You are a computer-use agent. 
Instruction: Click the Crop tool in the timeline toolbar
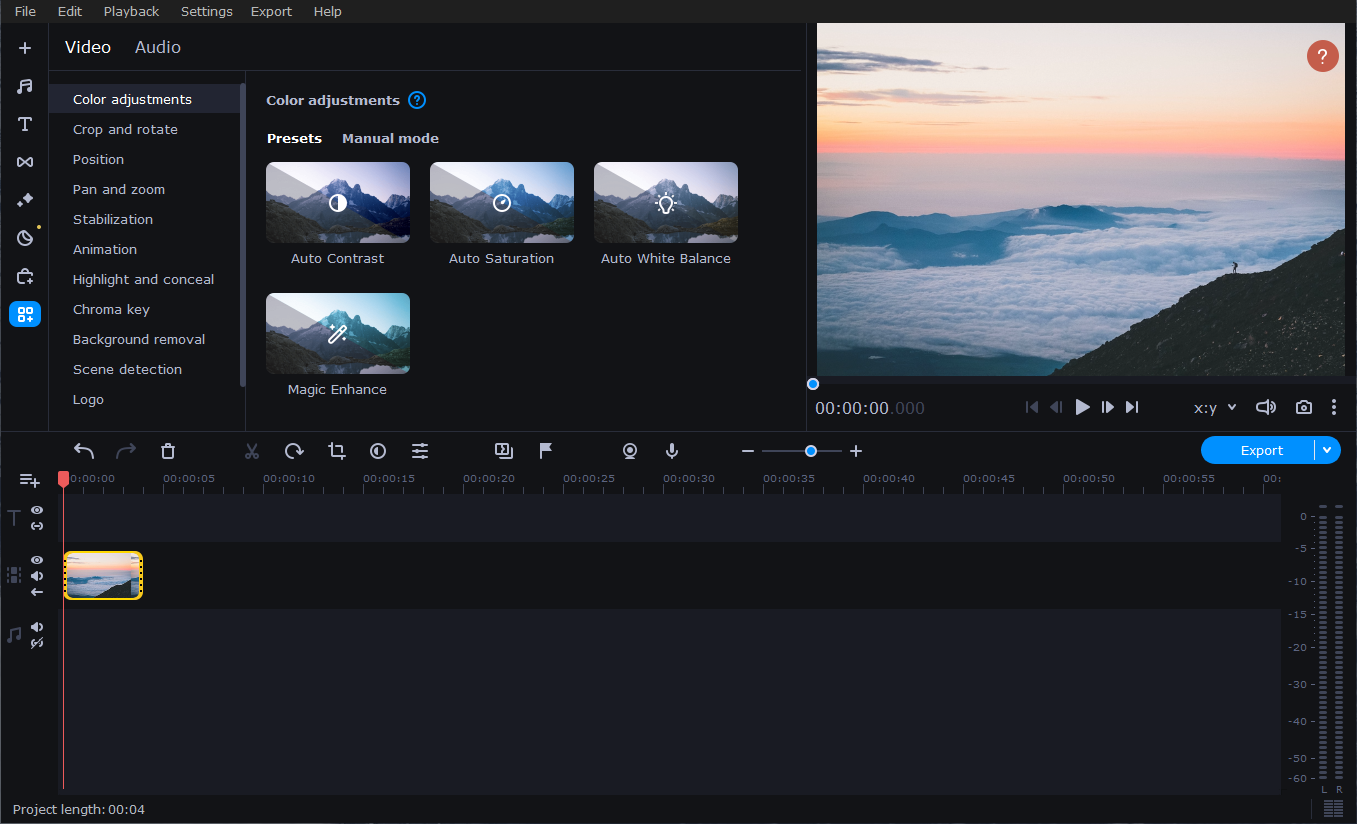(x=337, y=451)
